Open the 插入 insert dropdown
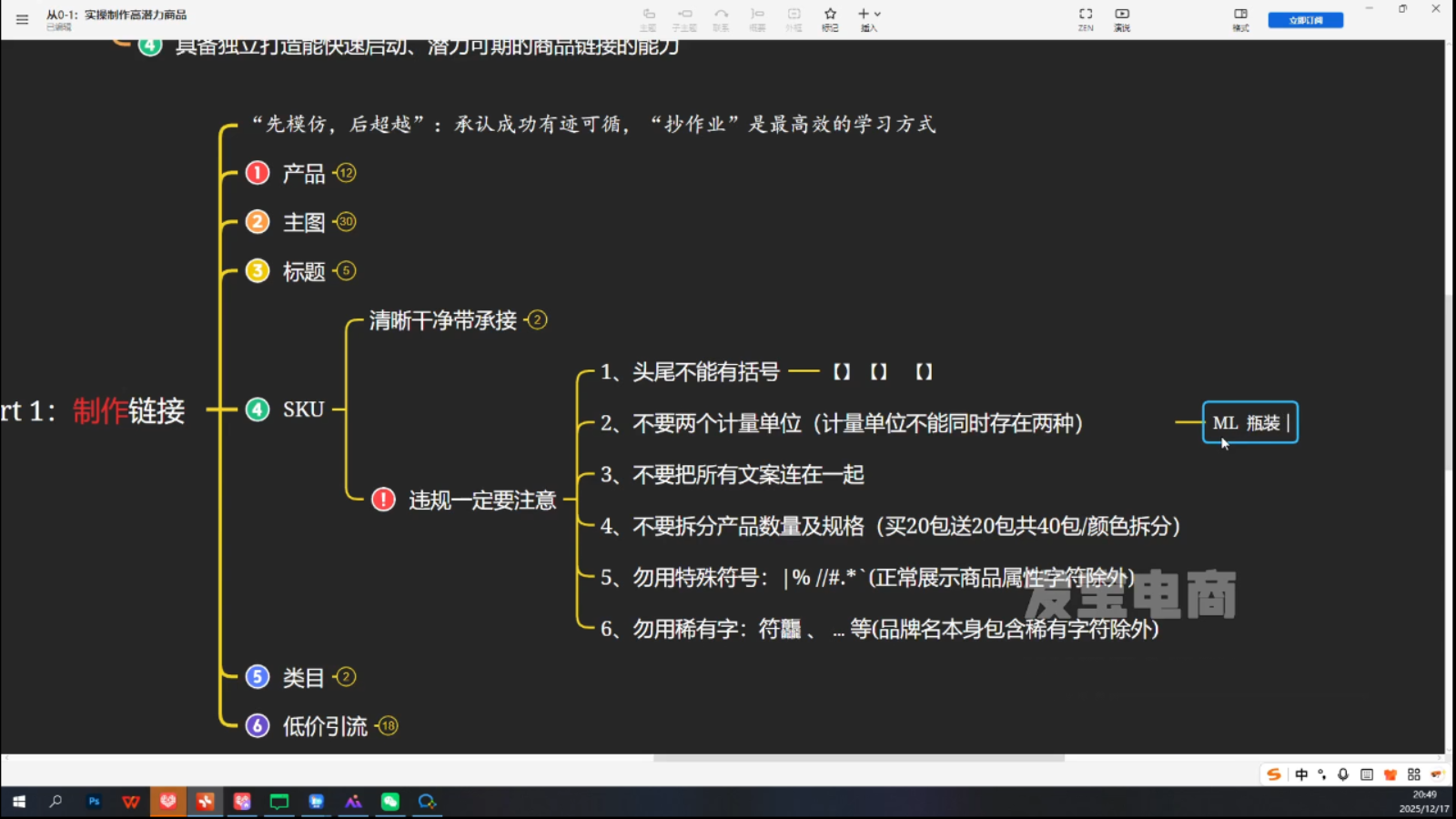Image resolution: width=1456 pixels, height=819 pixels. click(x=869, y=18)
